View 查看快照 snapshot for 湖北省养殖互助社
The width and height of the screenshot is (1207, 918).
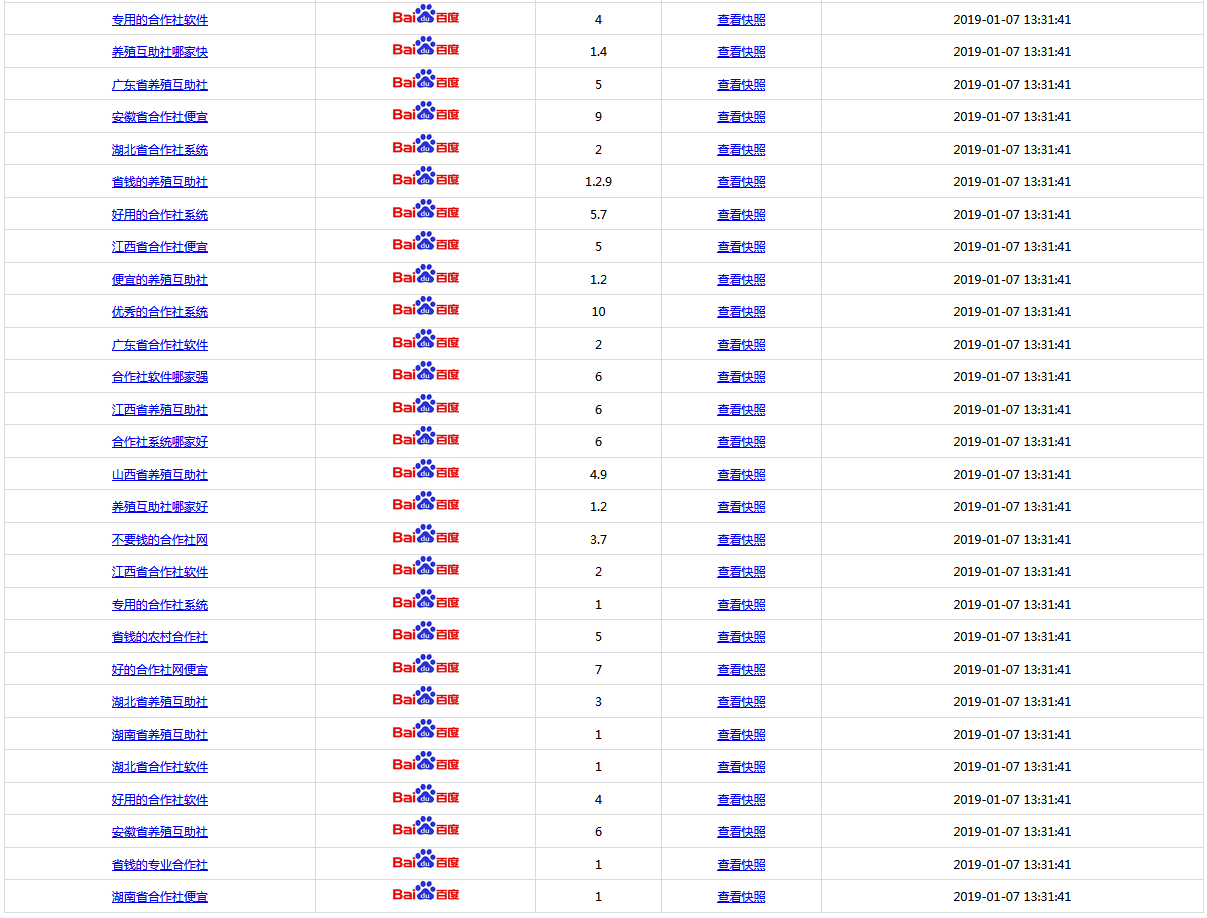coord(741,702)
